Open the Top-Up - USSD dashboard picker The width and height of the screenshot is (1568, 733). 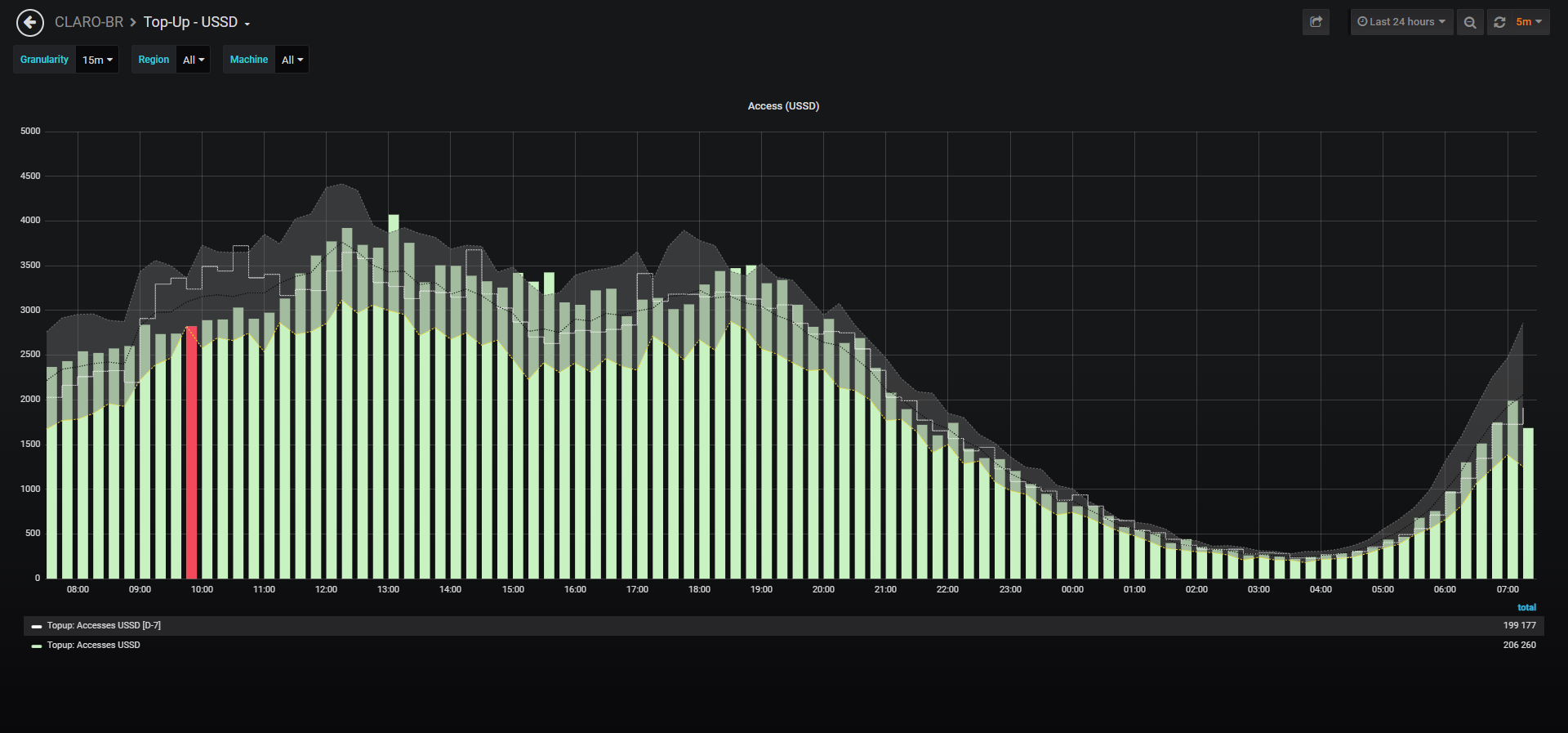(x=197, y=22)
